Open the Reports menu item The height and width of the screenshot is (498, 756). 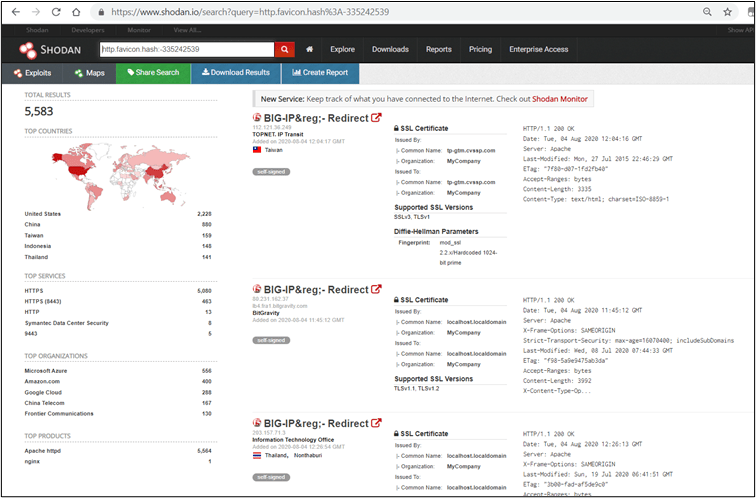click(438, 49)
